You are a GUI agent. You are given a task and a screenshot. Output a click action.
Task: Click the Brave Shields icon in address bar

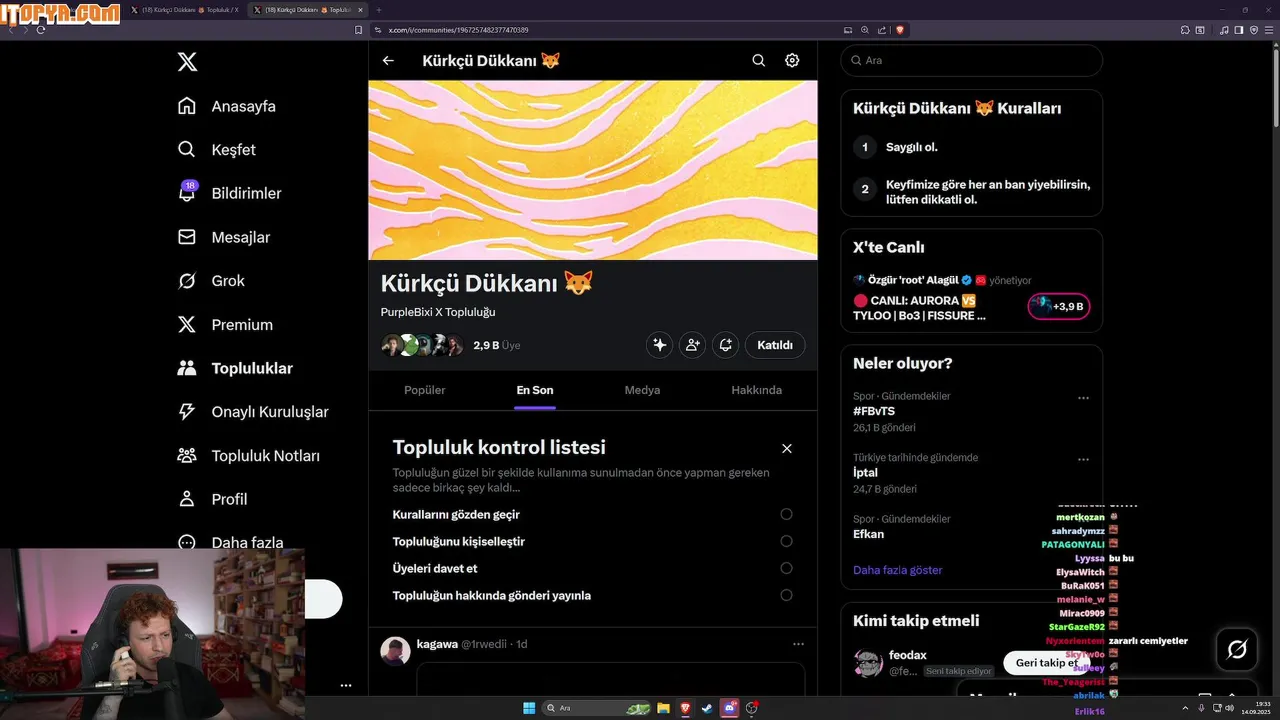tap(900, 30)
